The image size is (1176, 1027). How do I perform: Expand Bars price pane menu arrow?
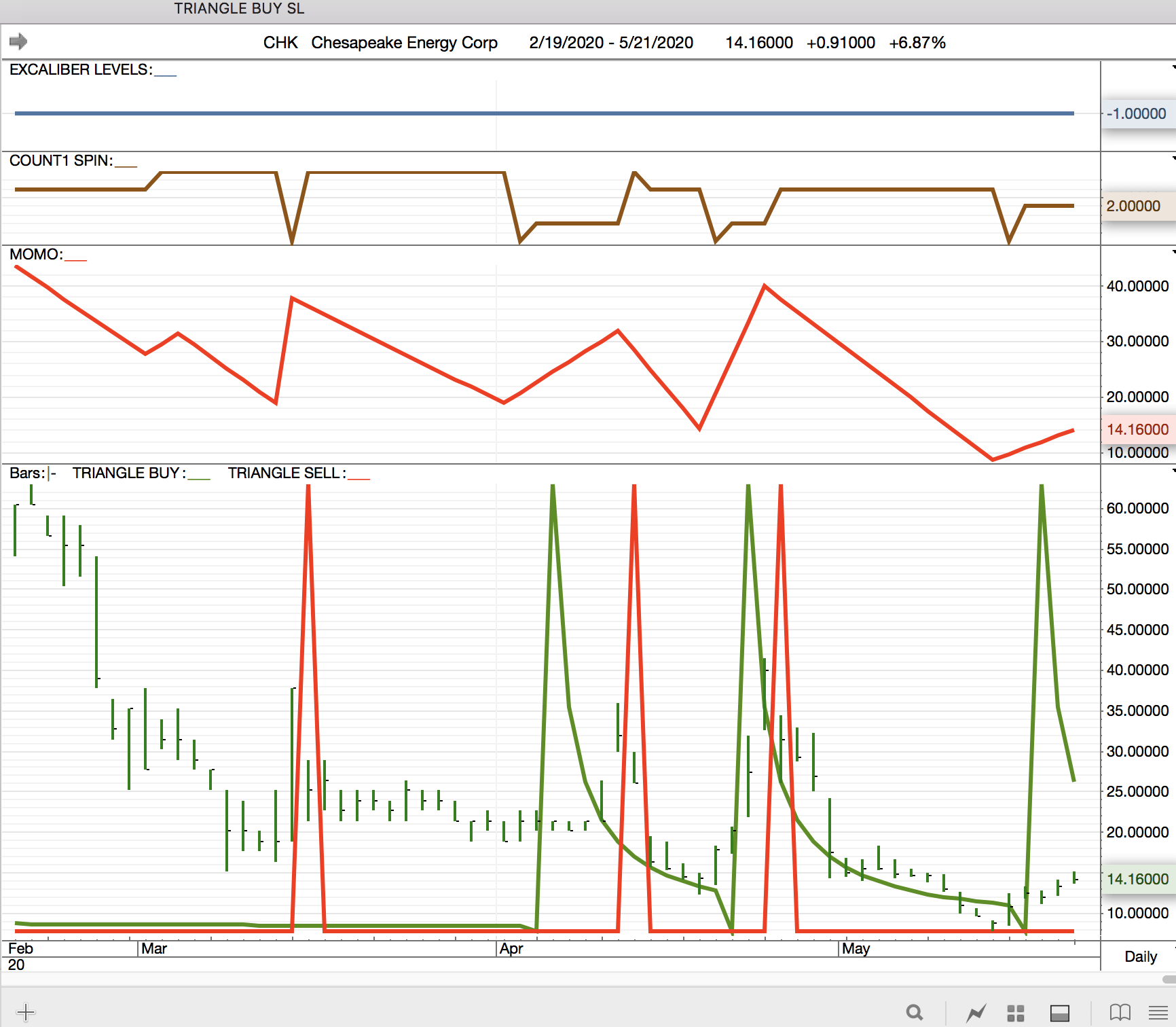(1173, 470)
